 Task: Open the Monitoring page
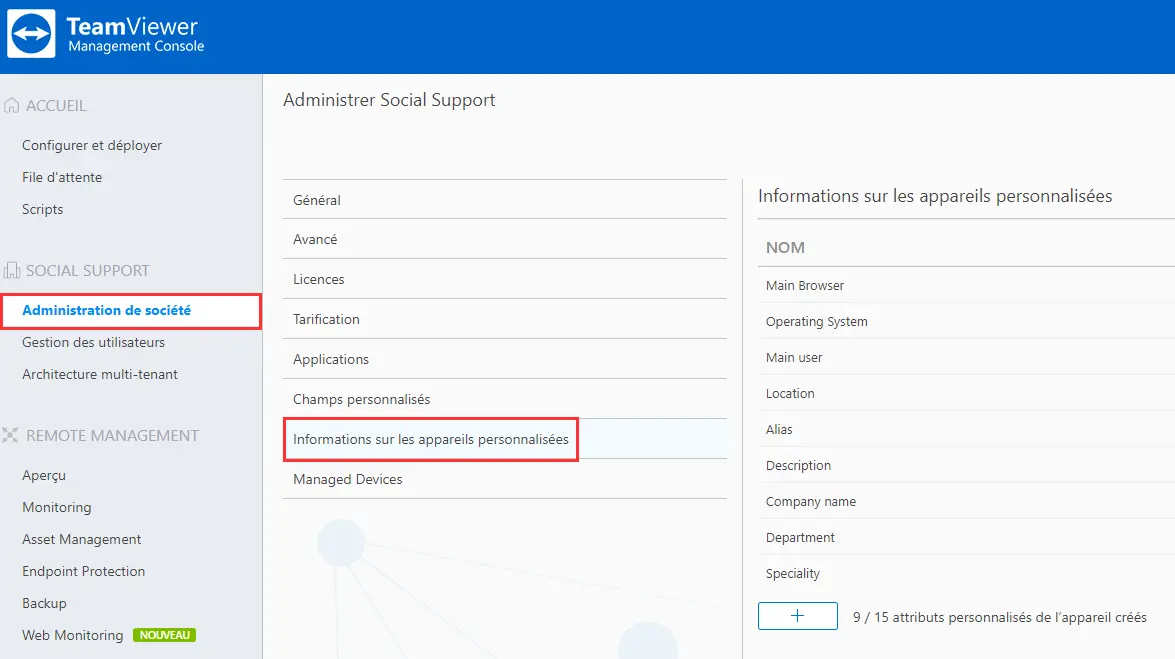coord(57,508)
